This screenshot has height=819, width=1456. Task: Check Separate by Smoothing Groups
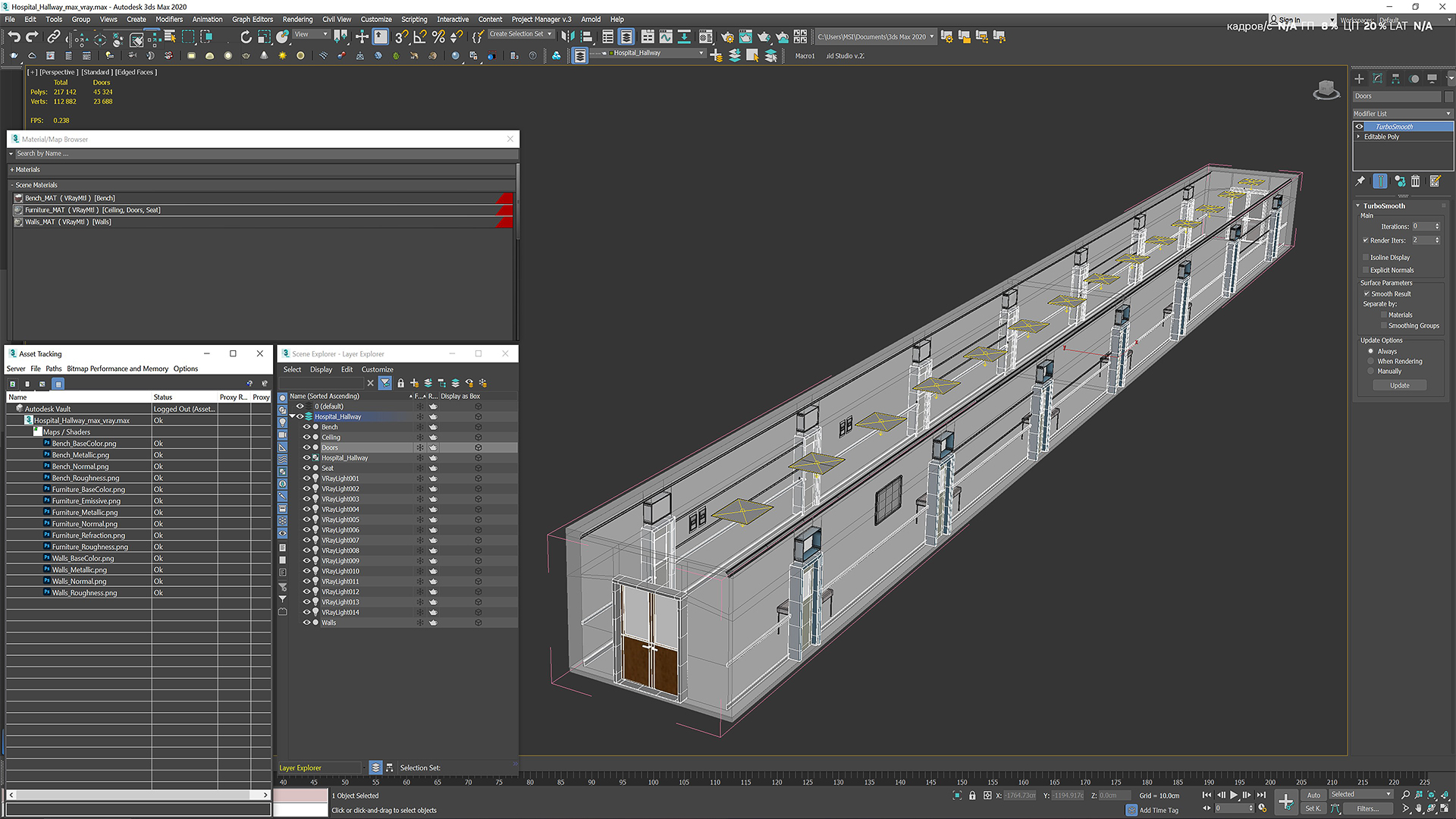(x=1384, y=326)
